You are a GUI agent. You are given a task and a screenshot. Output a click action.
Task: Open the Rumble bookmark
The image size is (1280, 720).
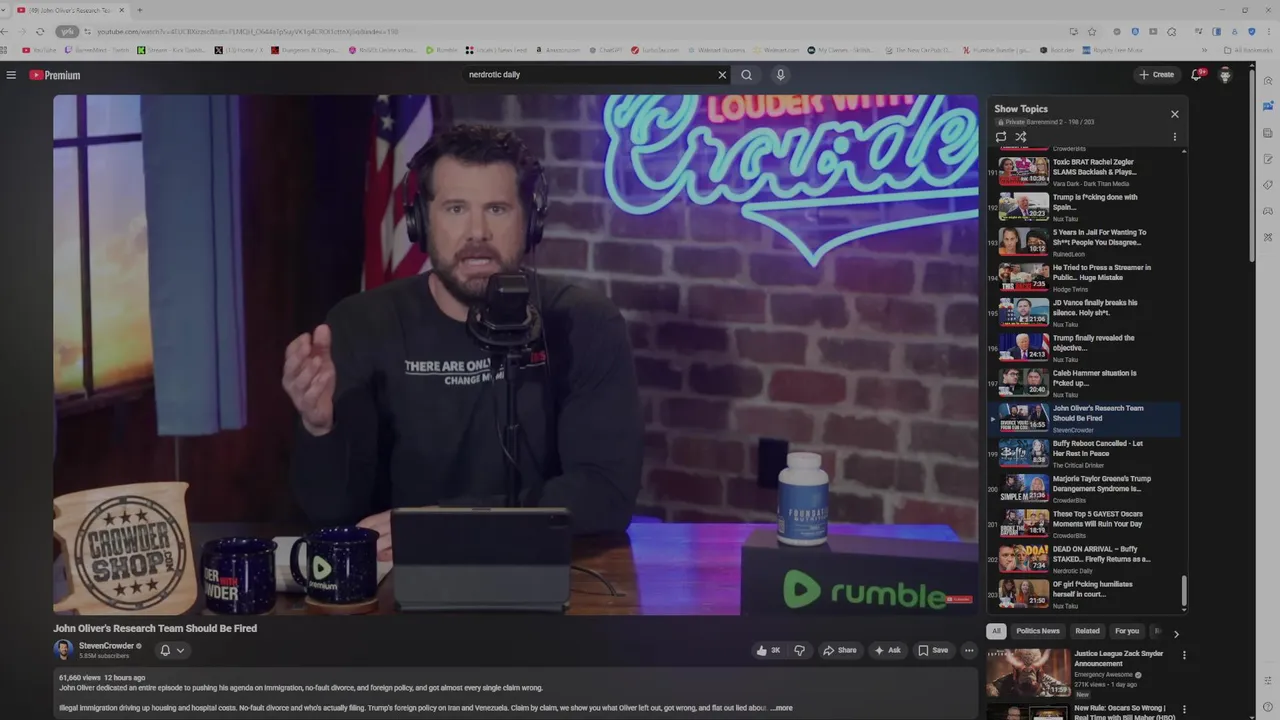tap(441, 50)
